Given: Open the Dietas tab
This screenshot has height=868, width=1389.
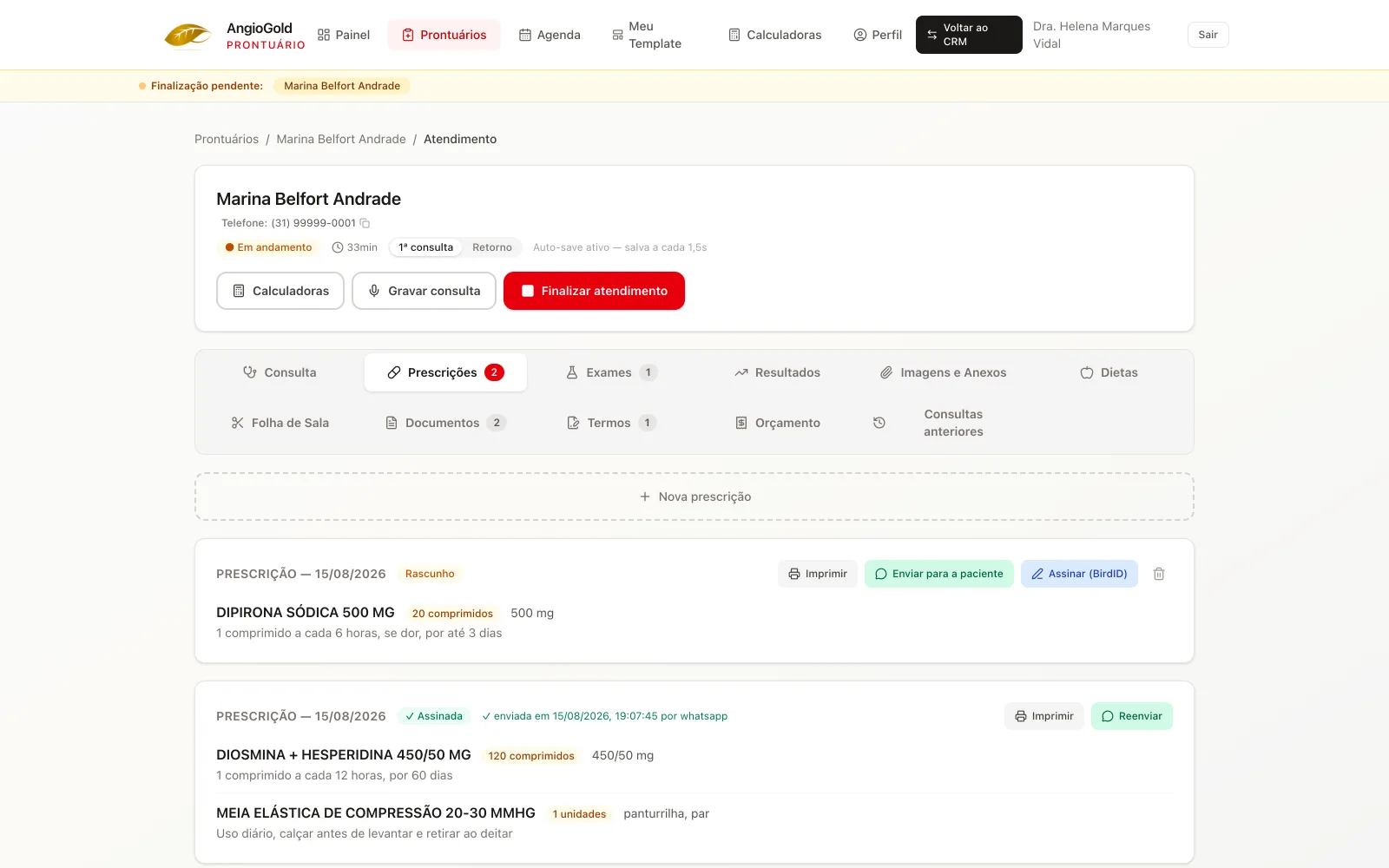Looking at the screenshot, I should (1109, 372).
